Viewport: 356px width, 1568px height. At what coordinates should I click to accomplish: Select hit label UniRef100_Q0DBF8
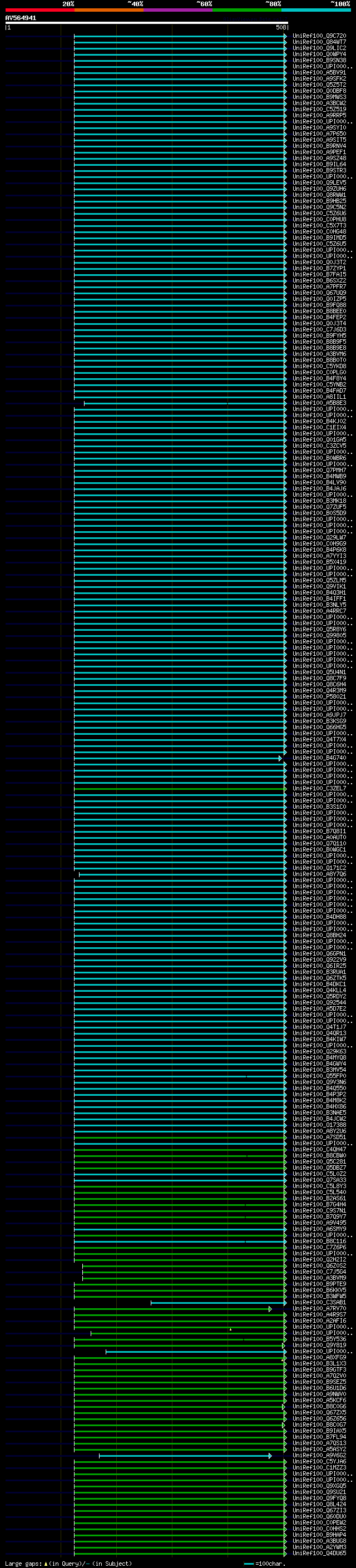pos(319,91)
